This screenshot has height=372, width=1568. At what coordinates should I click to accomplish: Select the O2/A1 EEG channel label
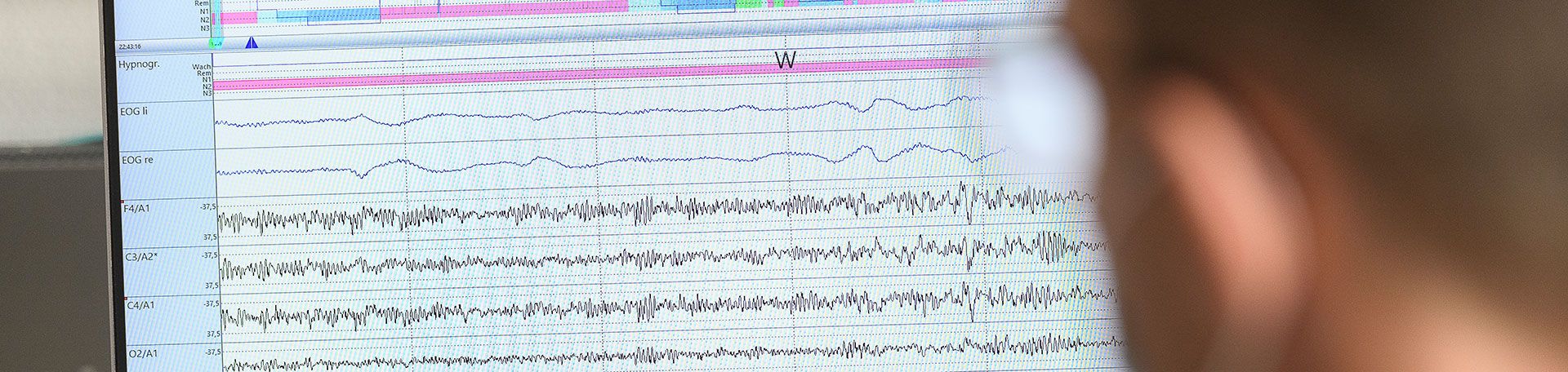(144, 354)
